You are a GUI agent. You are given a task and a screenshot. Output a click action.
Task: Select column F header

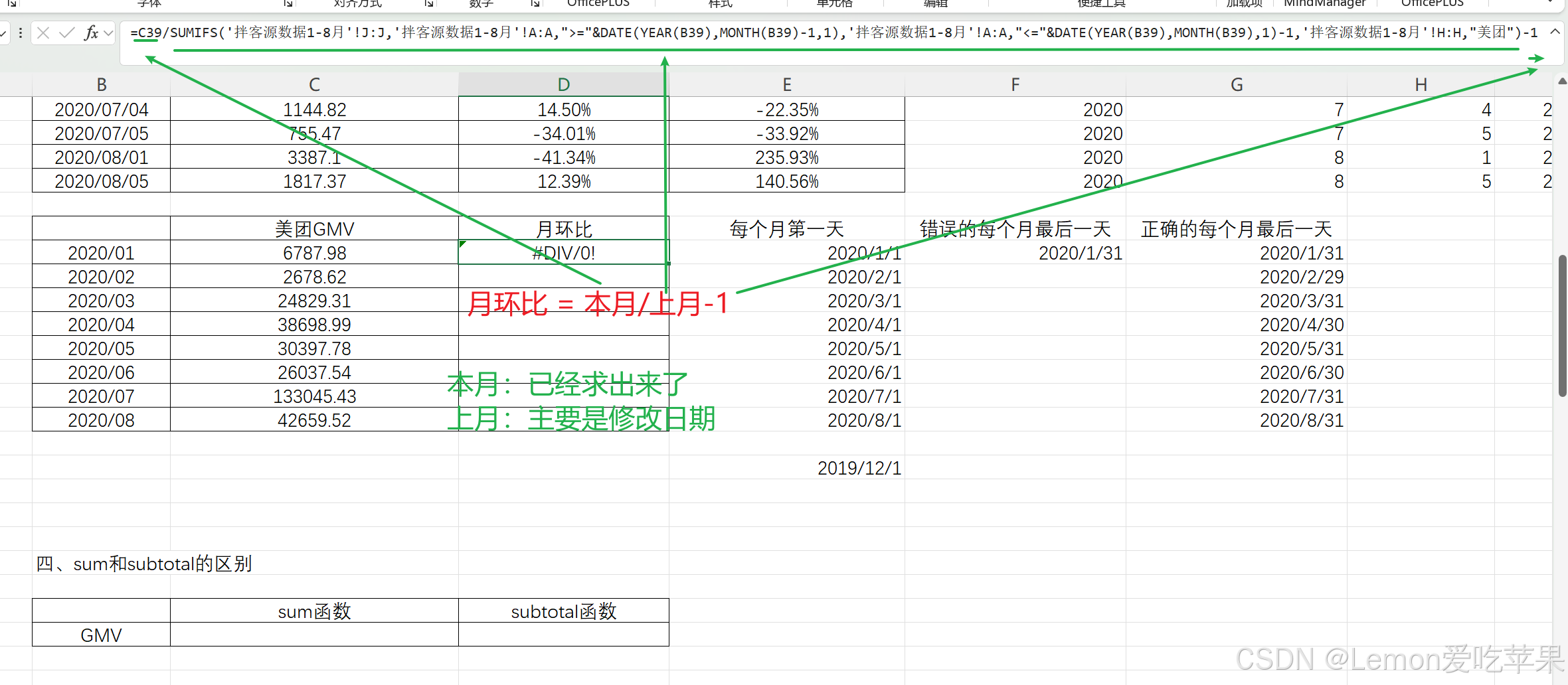click(x=1015, y=84)
